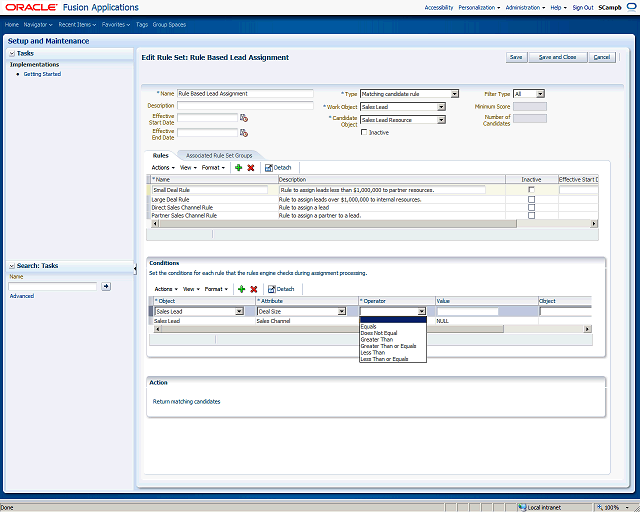Choose Does Not Equal operator

(x=393, y=333)
